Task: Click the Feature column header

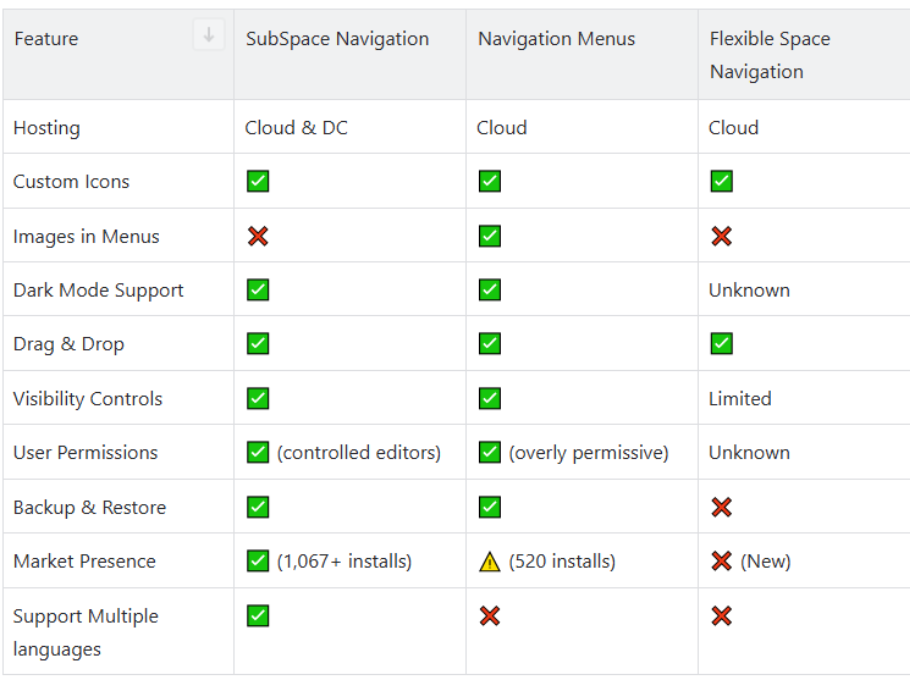Action: 118,55
